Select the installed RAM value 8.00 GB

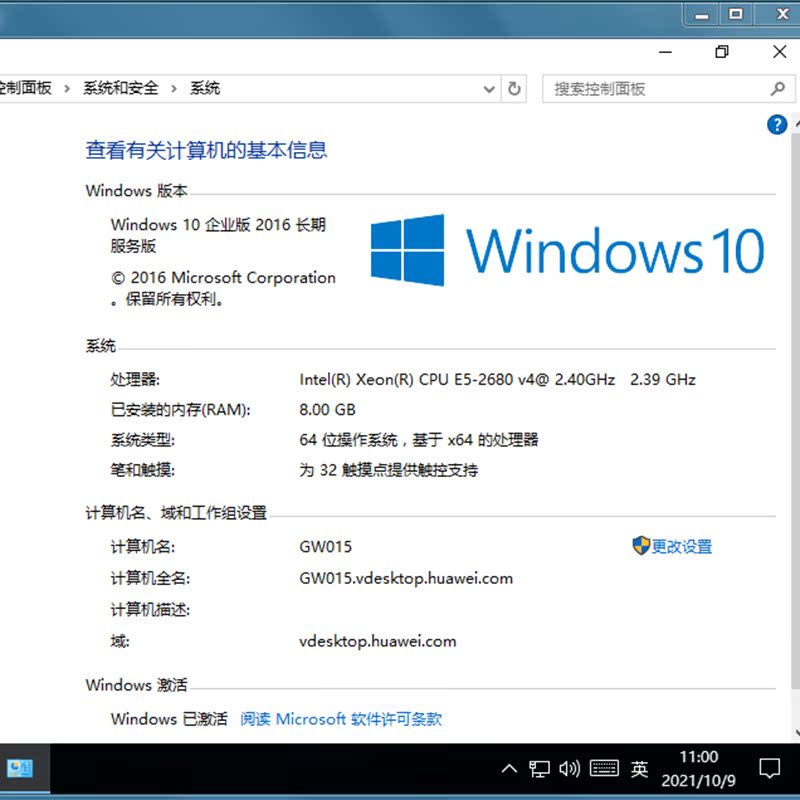click(x=327, y=410)
